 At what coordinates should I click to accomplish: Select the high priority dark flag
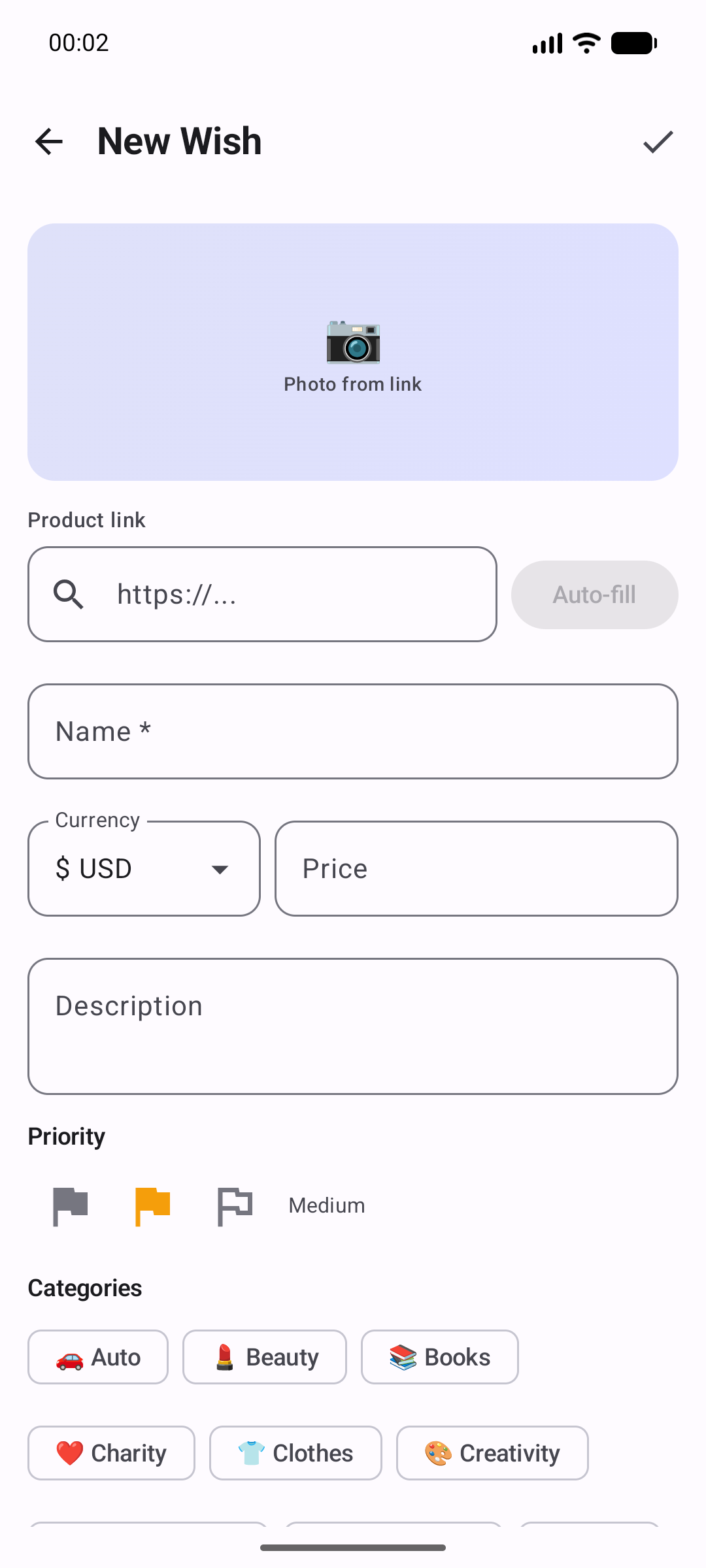(x=71, y=1205)
